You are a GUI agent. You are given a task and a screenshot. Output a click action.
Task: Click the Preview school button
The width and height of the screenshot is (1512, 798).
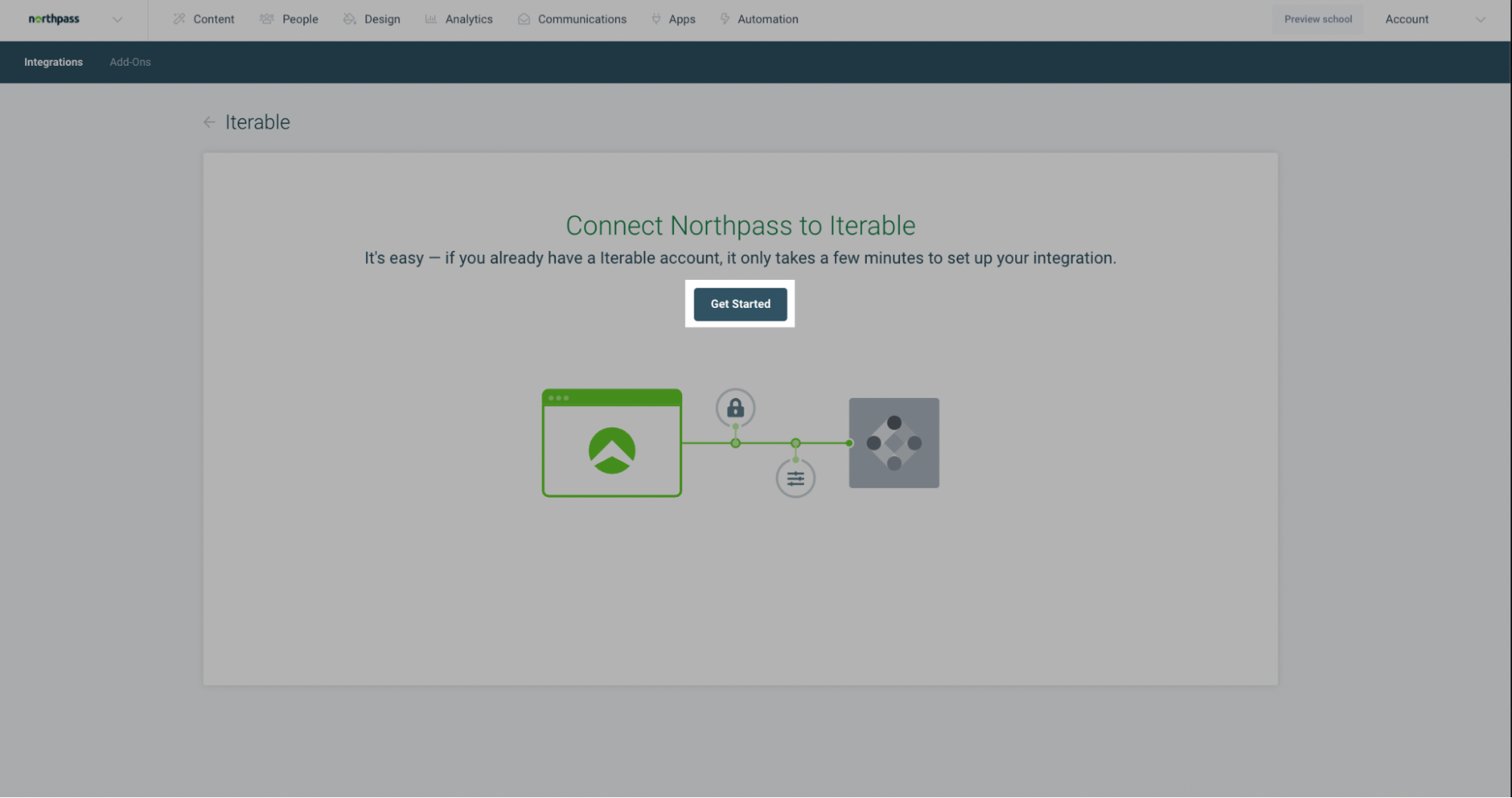[1318, 19]
